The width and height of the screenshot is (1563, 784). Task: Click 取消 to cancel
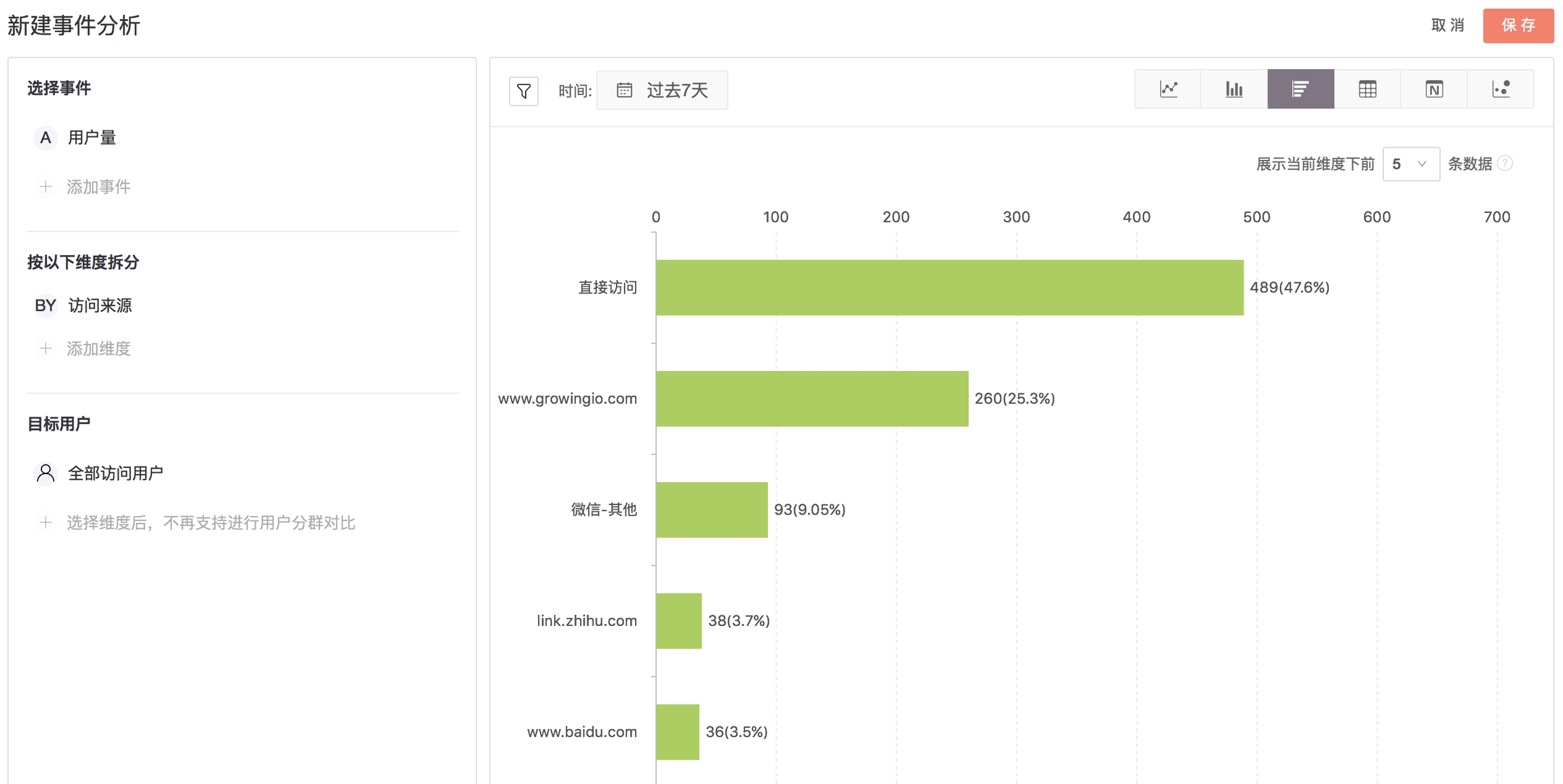pos(1448,26)
